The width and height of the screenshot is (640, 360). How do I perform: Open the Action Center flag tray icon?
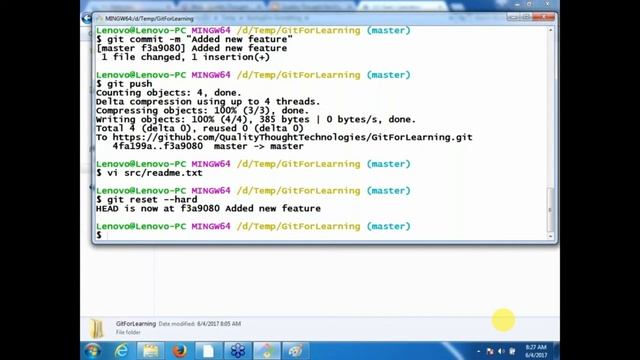coord(512,351)
